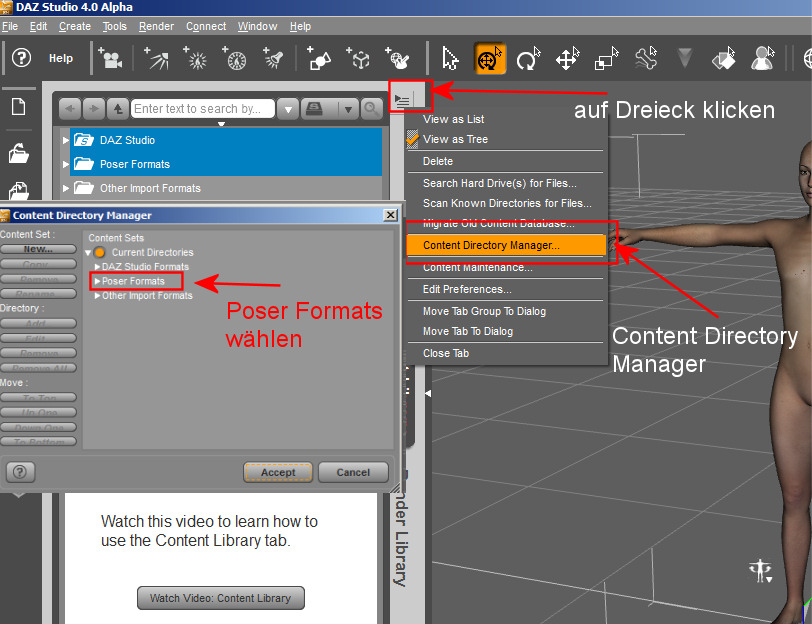812x624 pixels.
Task: Close the Content Directory Manager dialog
Action: [x=391, y=215]
